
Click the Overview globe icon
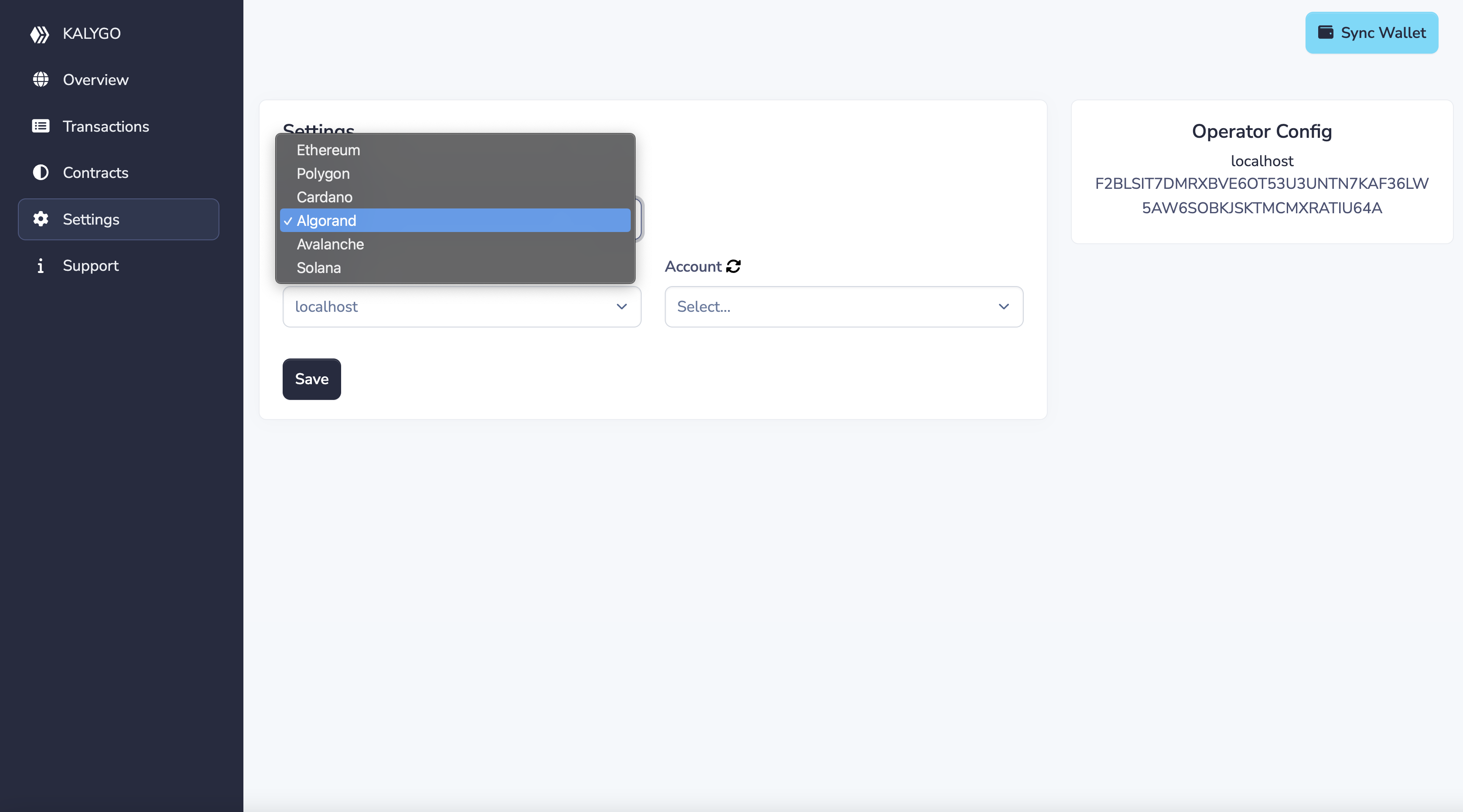tap(40, 79)
